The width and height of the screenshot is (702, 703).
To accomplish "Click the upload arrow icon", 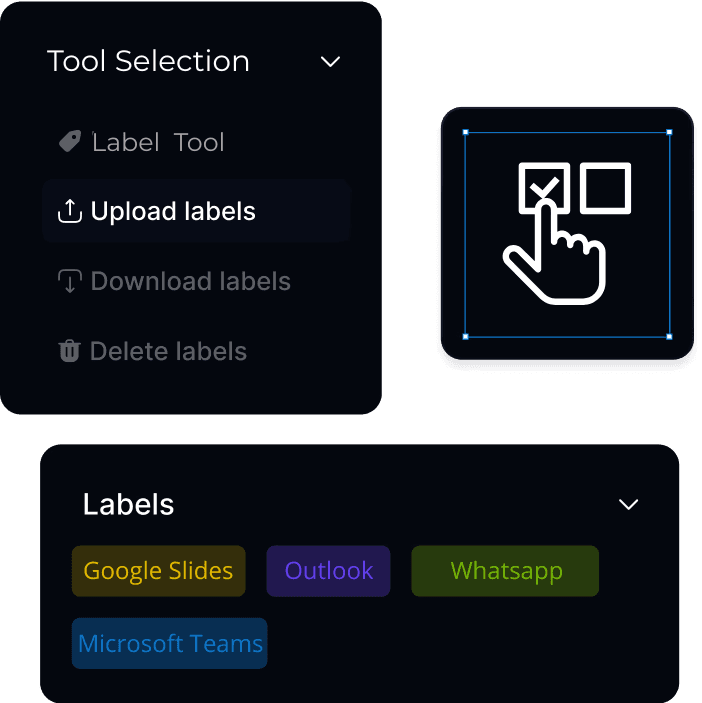I will (70, 211).
